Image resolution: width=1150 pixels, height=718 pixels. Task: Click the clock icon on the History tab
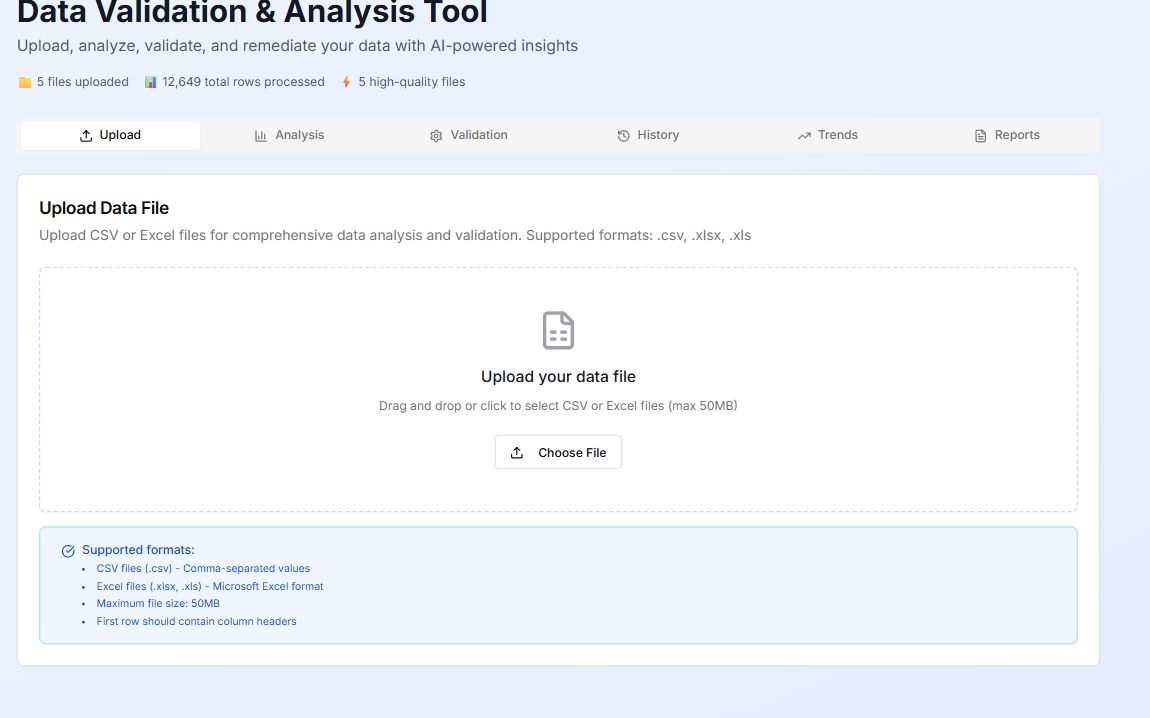(x=621, y=134)
